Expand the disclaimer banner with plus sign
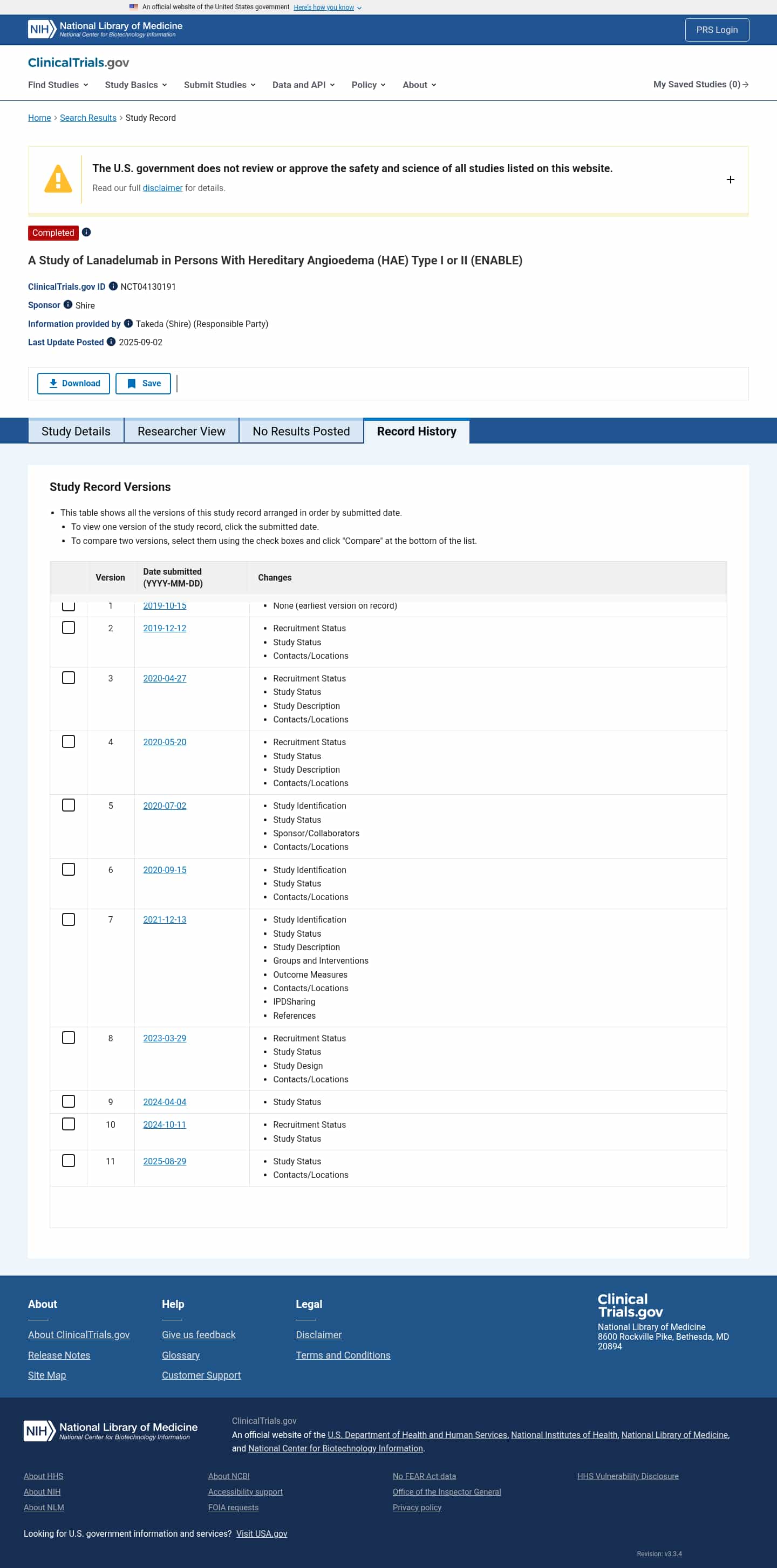777x1568 pixels. (x=730, y=180)
